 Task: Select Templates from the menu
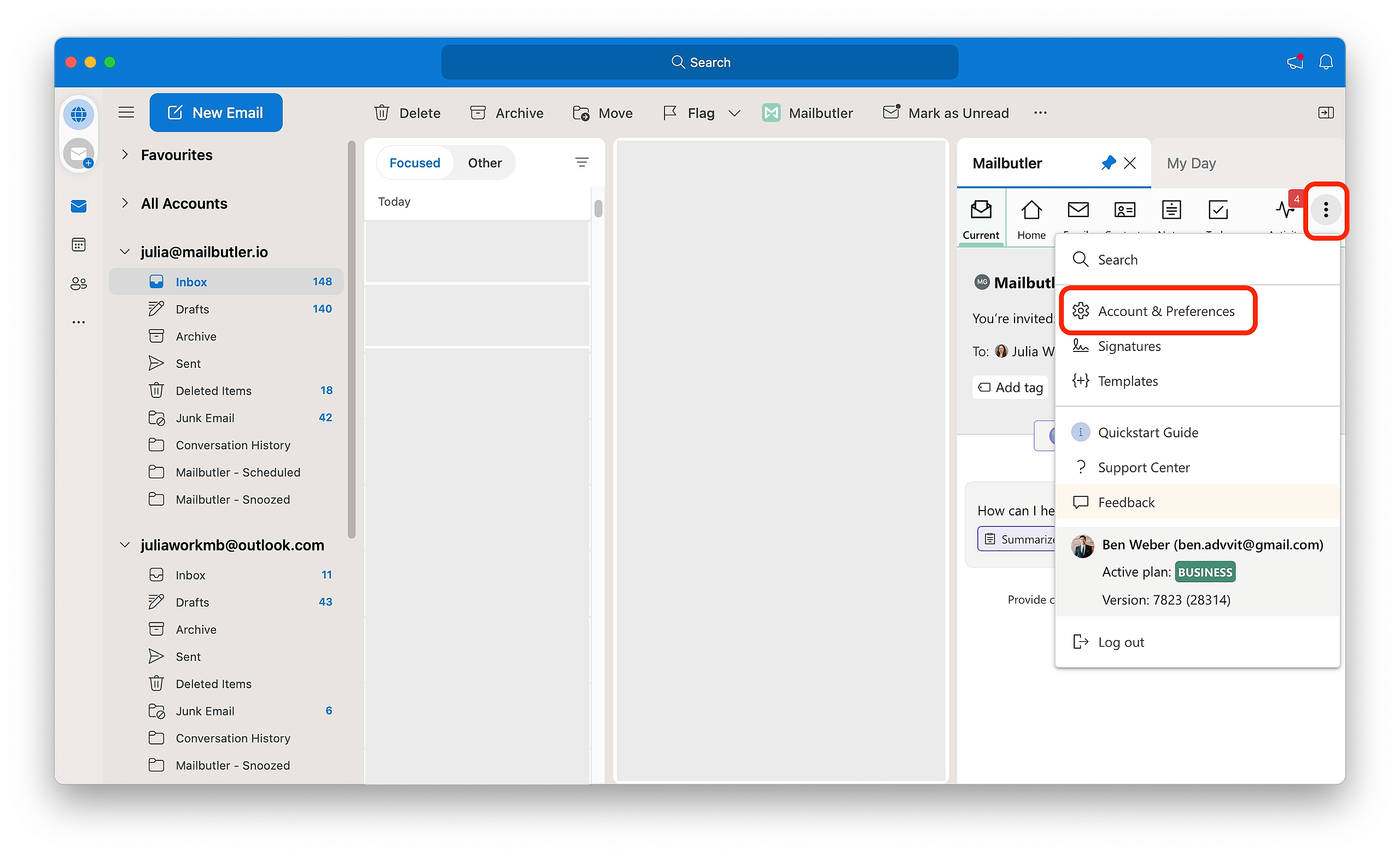(x=1197, y=381)
